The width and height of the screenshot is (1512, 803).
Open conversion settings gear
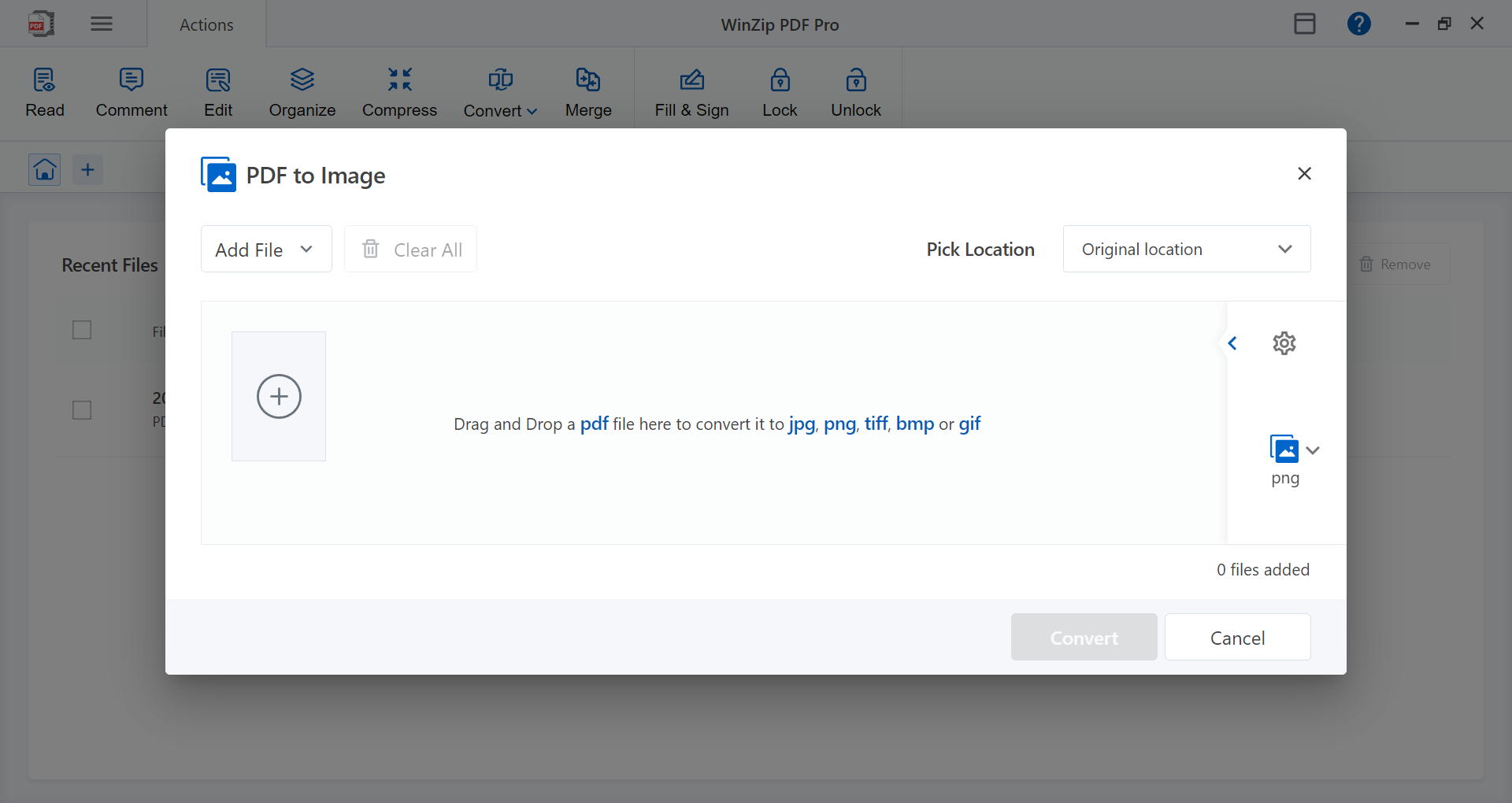(1284, 343)
